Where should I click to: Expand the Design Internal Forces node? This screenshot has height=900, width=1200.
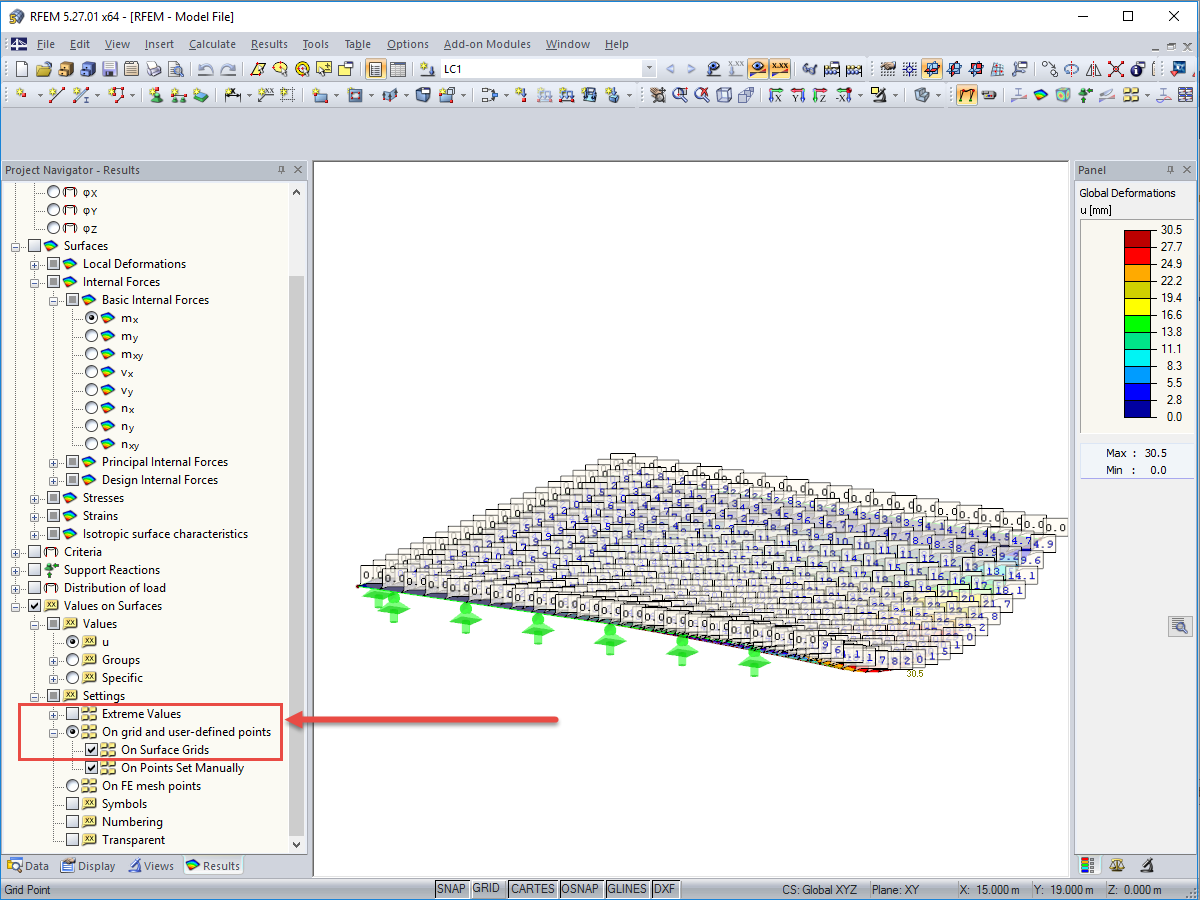click(x=54, y=480)
